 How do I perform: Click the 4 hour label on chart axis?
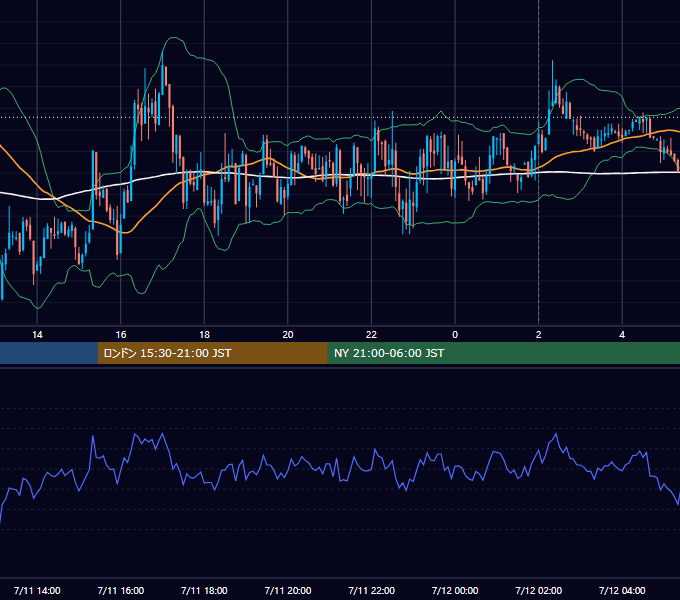pyautogui.click(x=622, y=335)
